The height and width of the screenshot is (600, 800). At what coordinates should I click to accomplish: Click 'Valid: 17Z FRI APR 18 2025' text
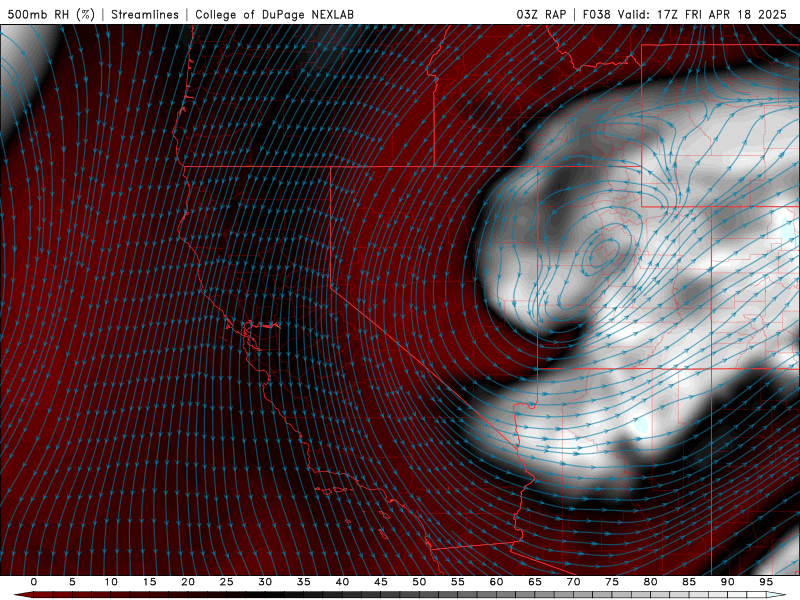(x=703, y=14)
